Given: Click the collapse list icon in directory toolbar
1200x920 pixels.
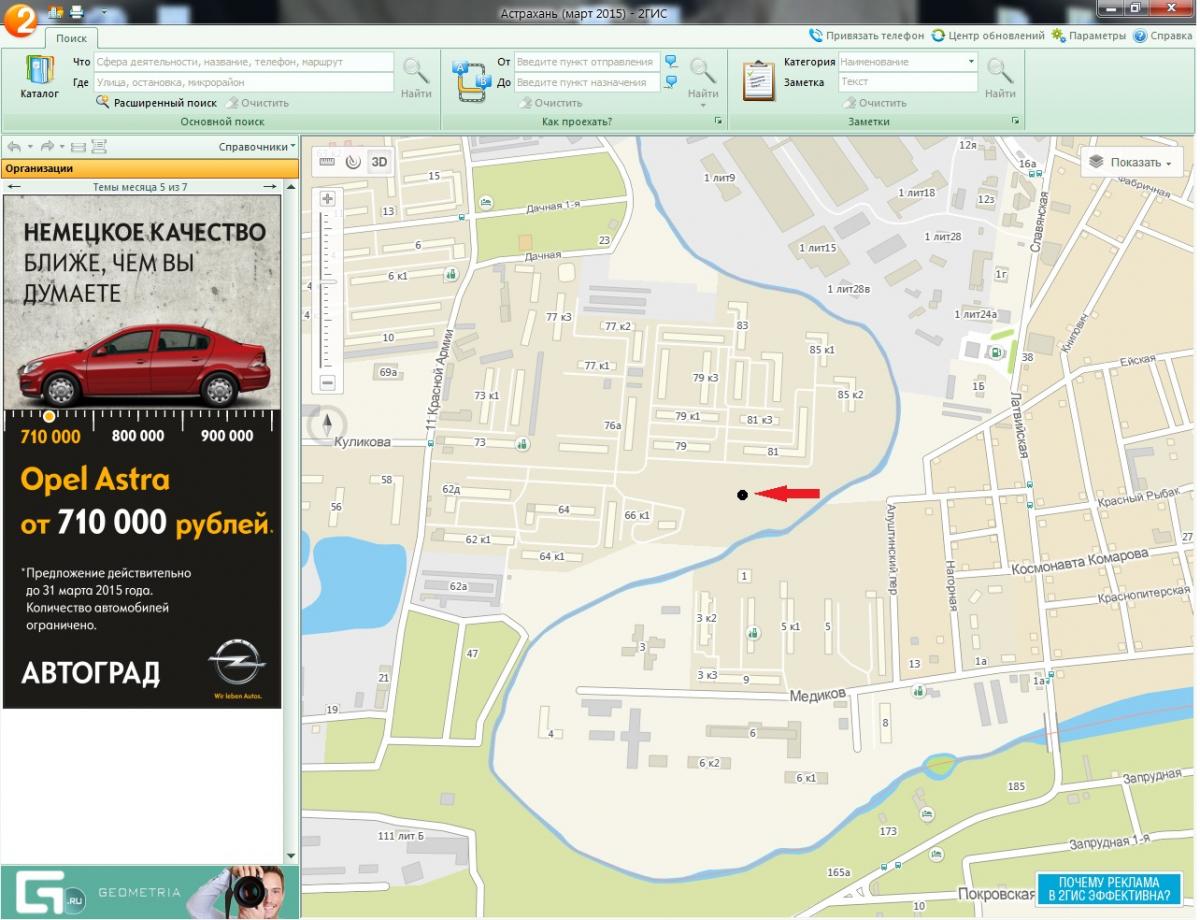Looking at the screenshot, I should (x=78, y=146).
